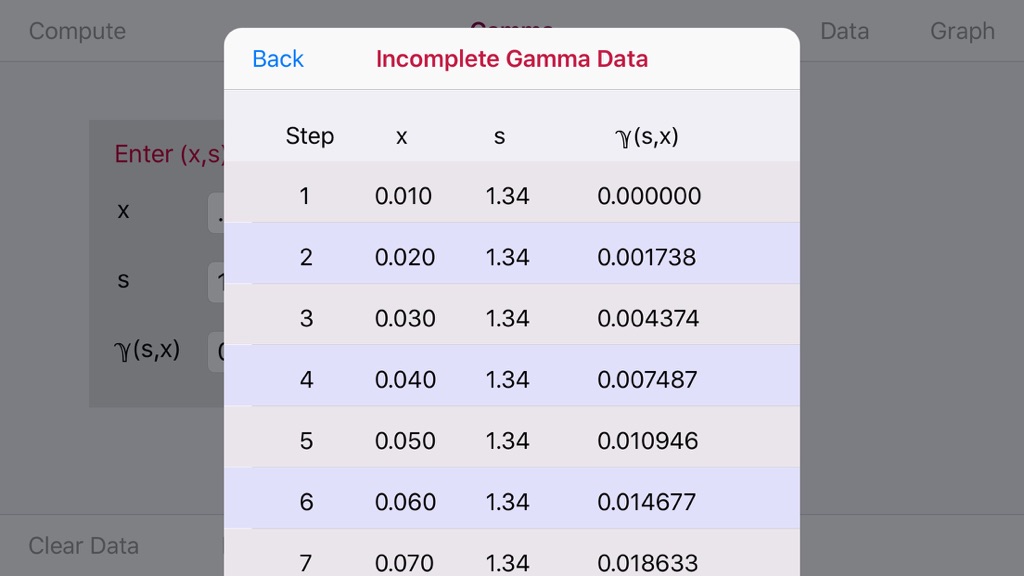Viewport: 1024px width, 576px height.
Task: Click the γ(s,x) column header
Action: (x=647, y=136)
